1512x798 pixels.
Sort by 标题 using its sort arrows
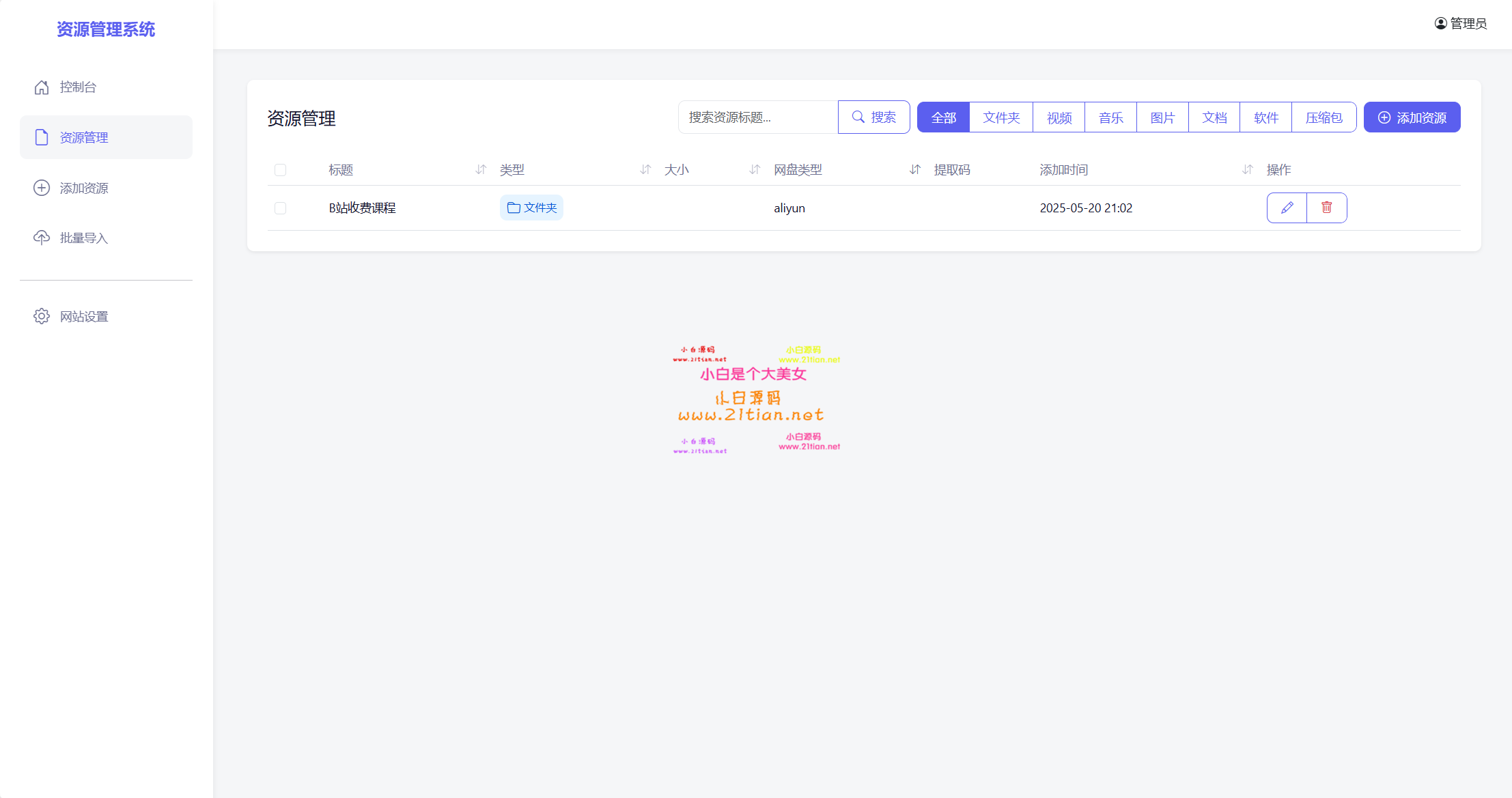click(x=480, y=170)
